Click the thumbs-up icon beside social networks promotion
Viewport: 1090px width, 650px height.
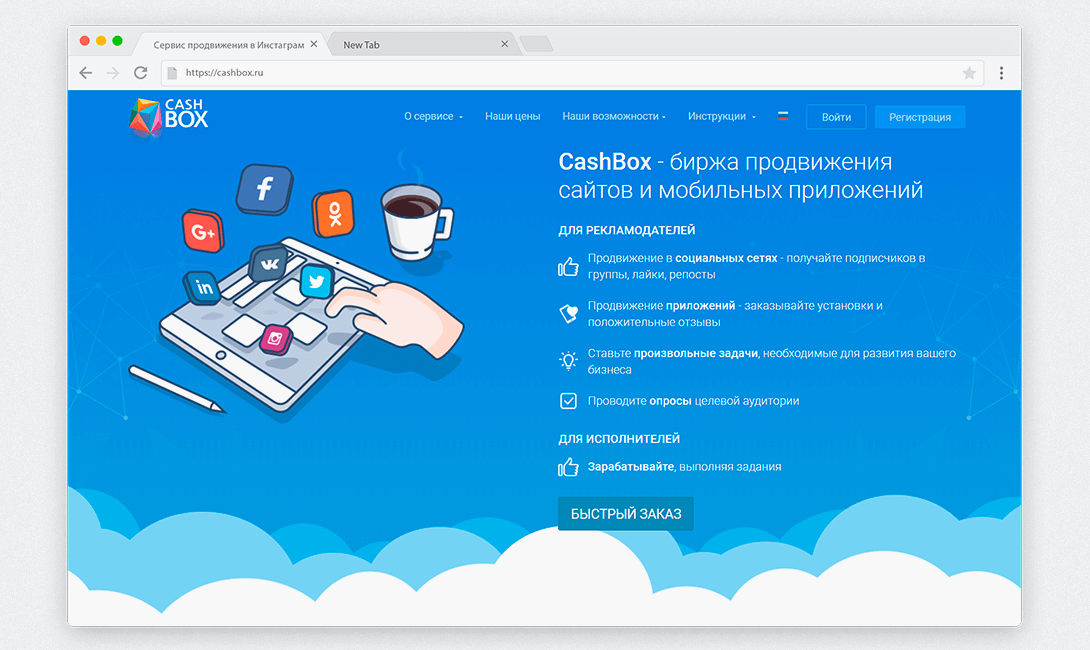coord(568,266)
